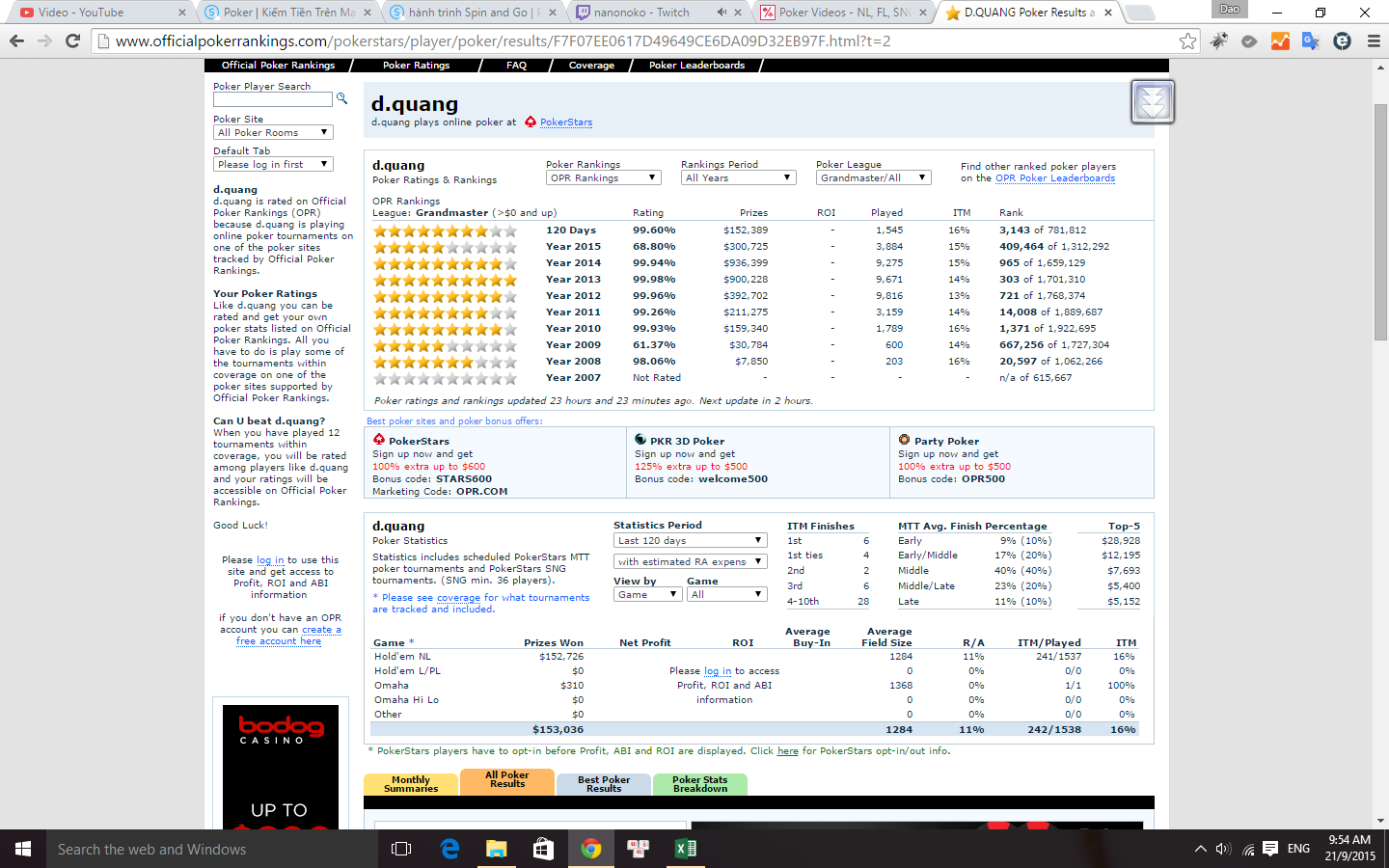The image size is (1389, 868).
Task: Open the Poker League Grandmaster/All dropdown
Action: point(873,177)
